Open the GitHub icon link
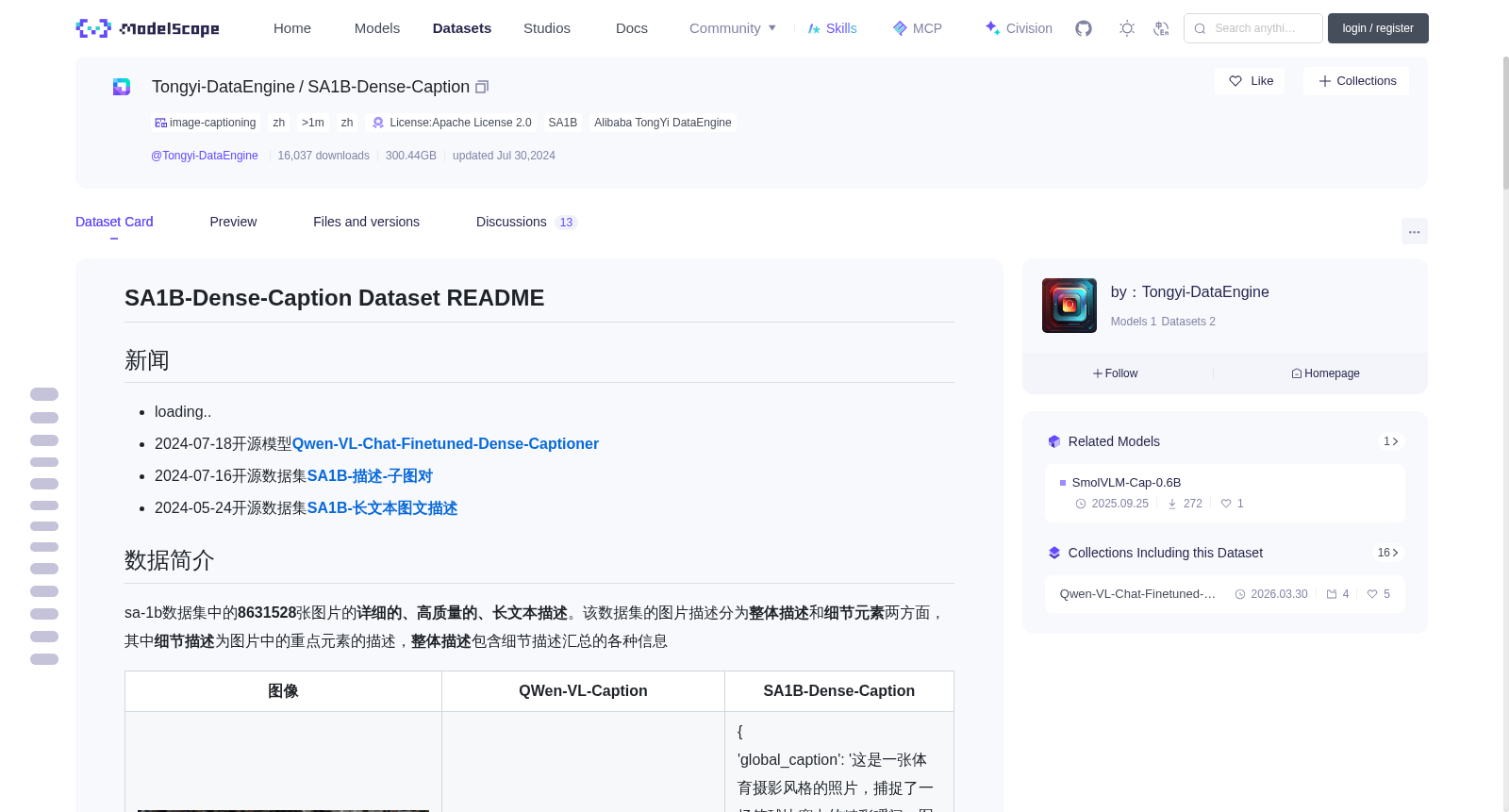The height and width of the screenshot is (812, 1509). click(x=1084, y=28)
